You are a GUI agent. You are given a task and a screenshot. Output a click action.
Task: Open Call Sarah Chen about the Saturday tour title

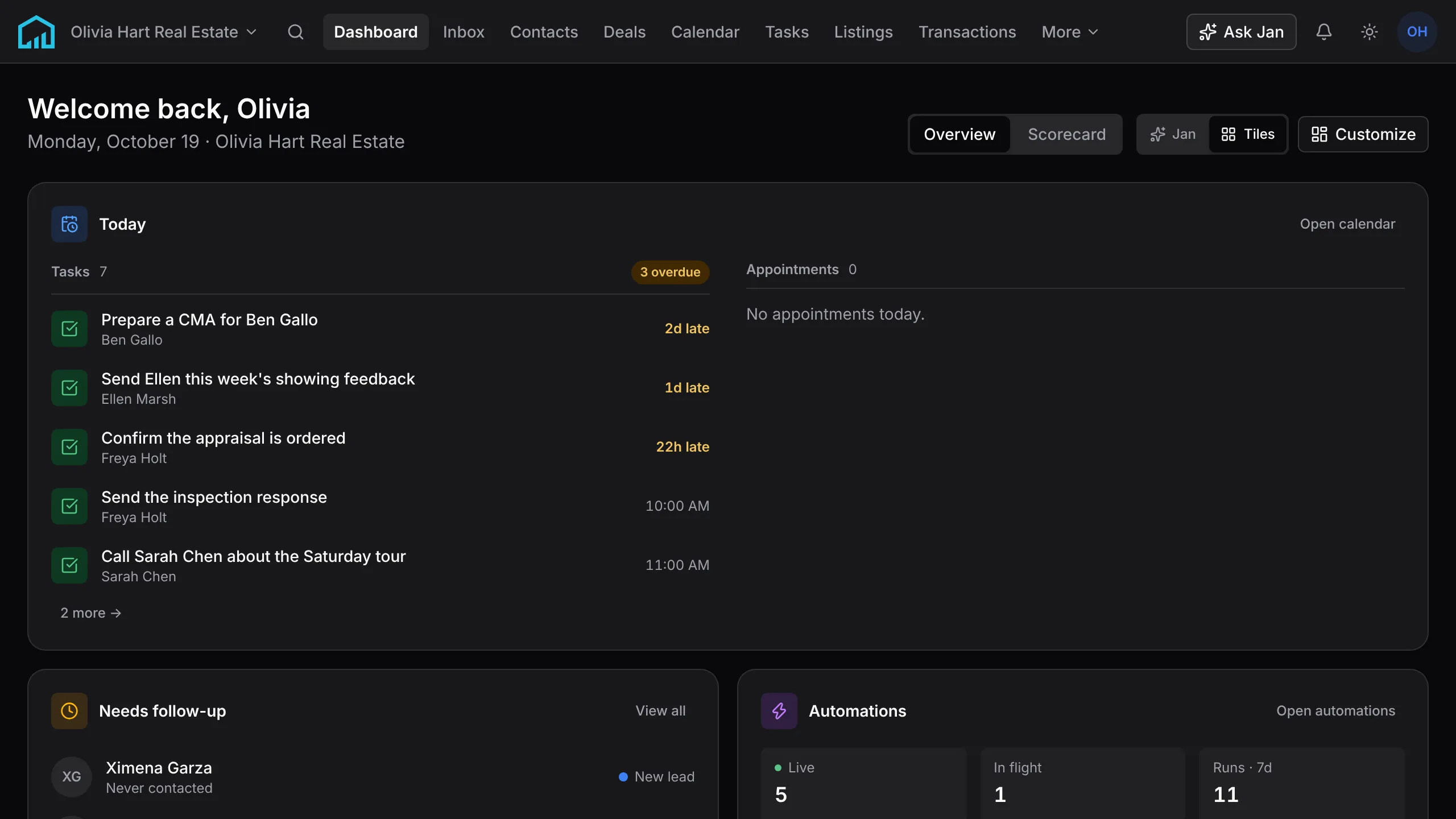point(254,556)
